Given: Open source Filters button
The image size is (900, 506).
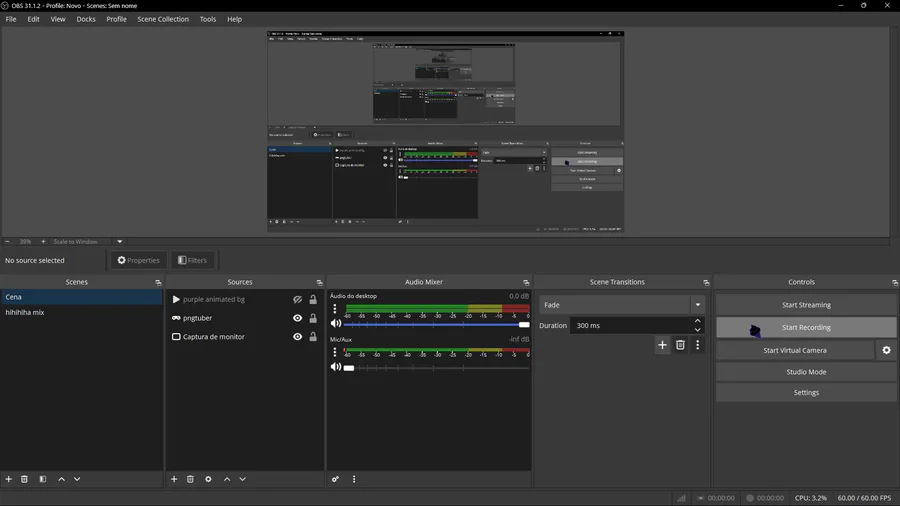Looking at the screenshot, I should (192, 260).
